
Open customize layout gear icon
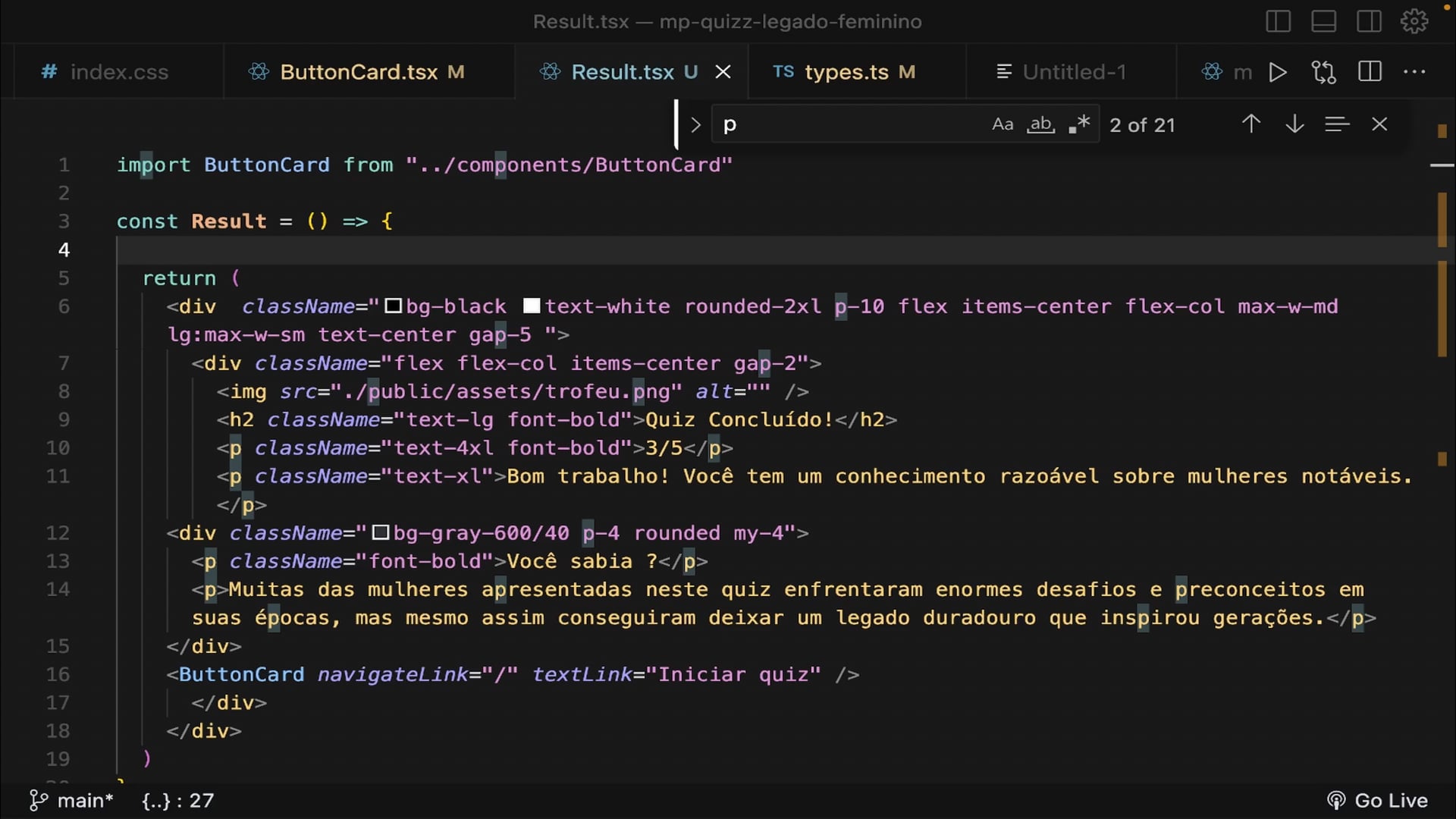click(1414, 21)
